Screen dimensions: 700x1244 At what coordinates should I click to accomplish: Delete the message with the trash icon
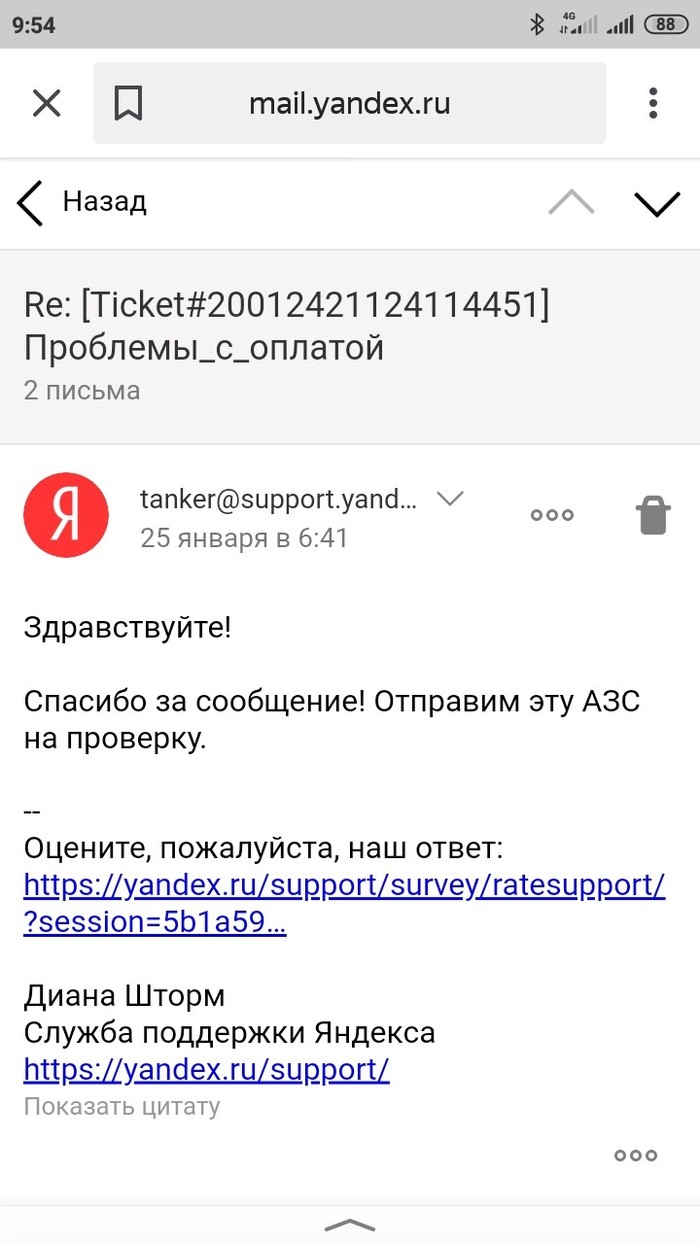point(652,515)
